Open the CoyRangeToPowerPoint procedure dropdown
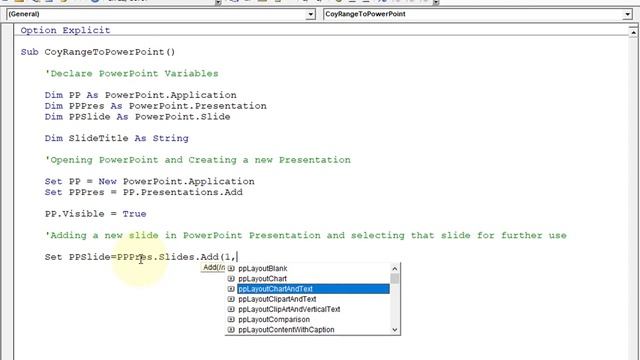Viewport: 640px width, 360px height. click(x=627, y=14)
